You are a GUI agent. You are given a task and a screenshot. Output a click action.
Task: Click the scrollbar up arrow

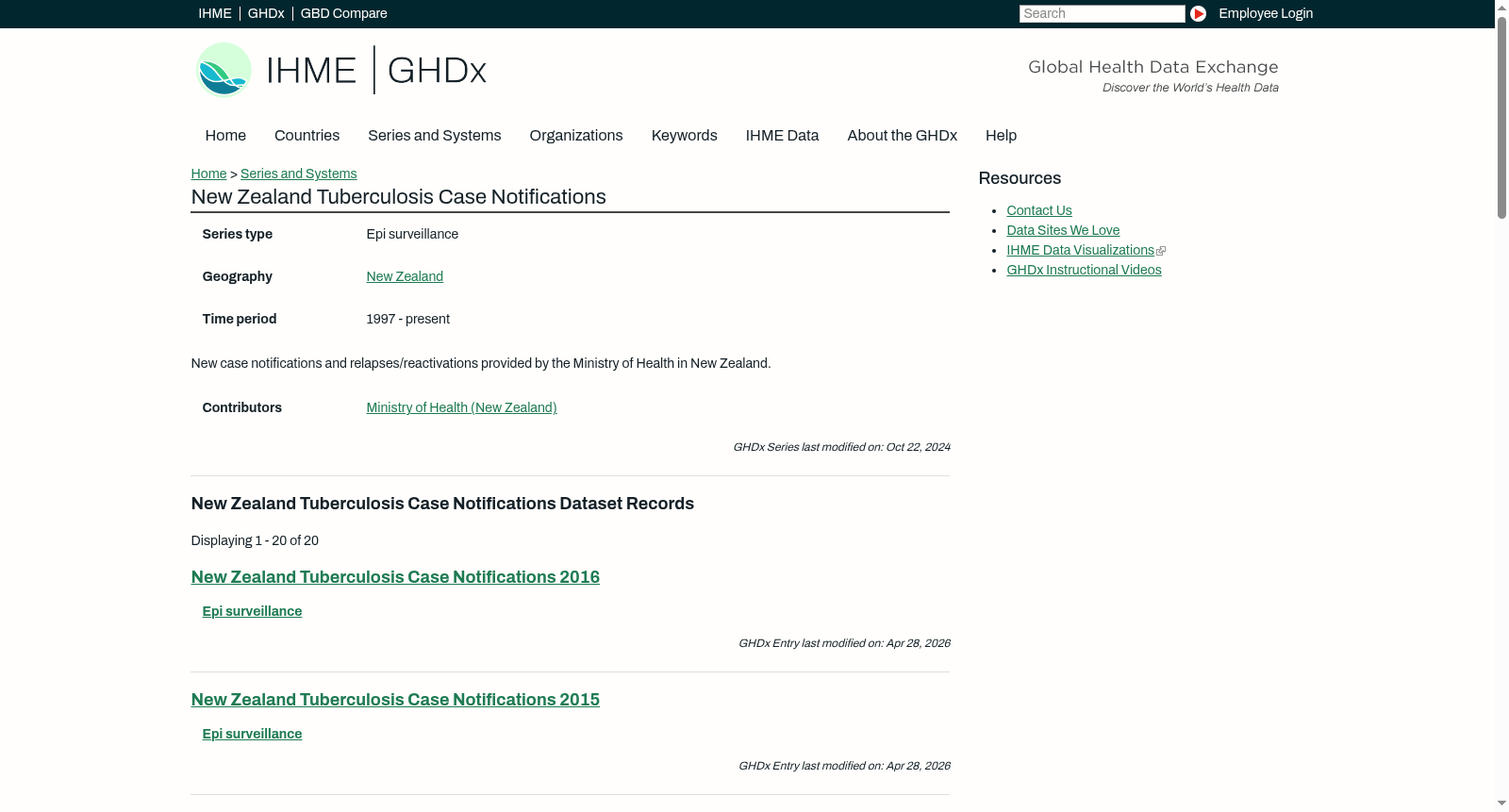point(1501,7)
